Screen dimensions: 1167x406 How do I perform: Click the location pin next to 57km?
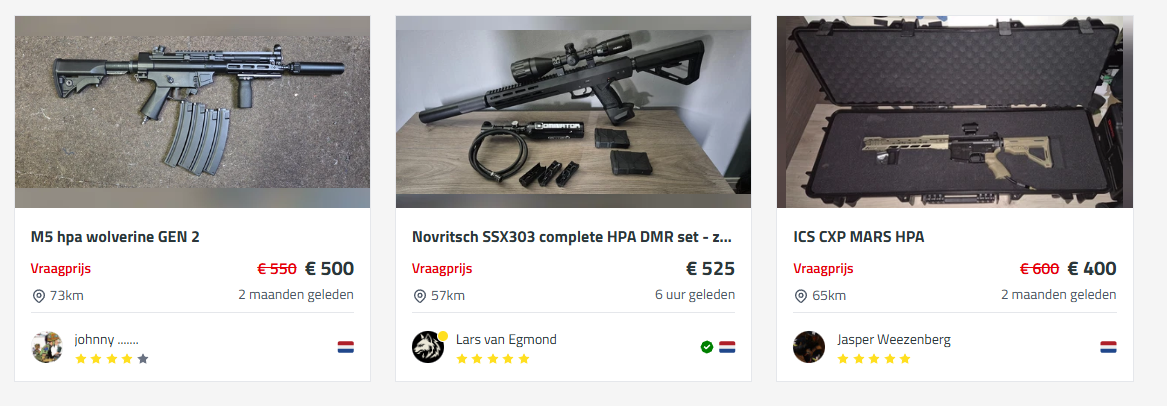tap(420, 296)
